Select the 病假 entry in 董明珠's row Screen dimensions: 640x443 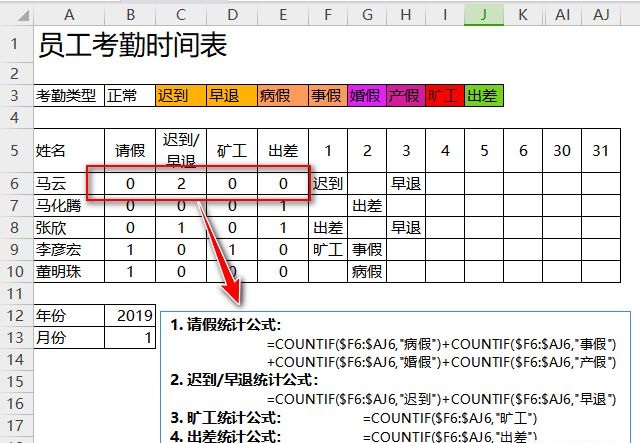click(x=366, y=270)
